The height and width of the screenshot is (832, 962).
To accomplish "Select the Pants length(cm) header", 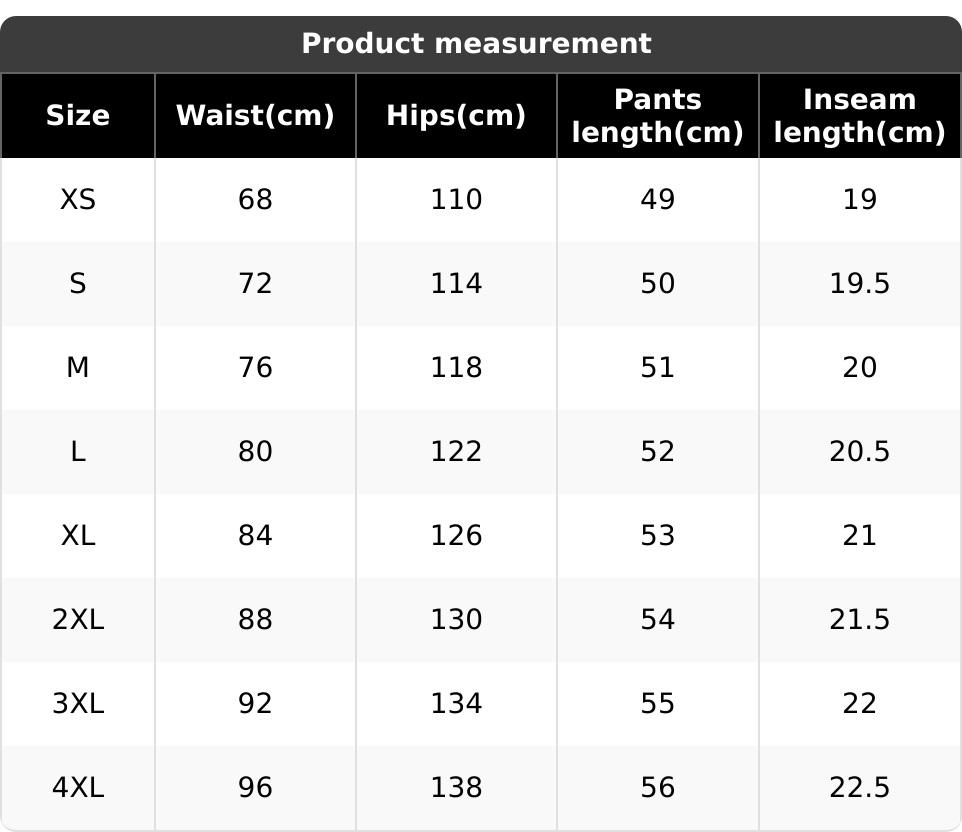I will (x=657, y=116).
